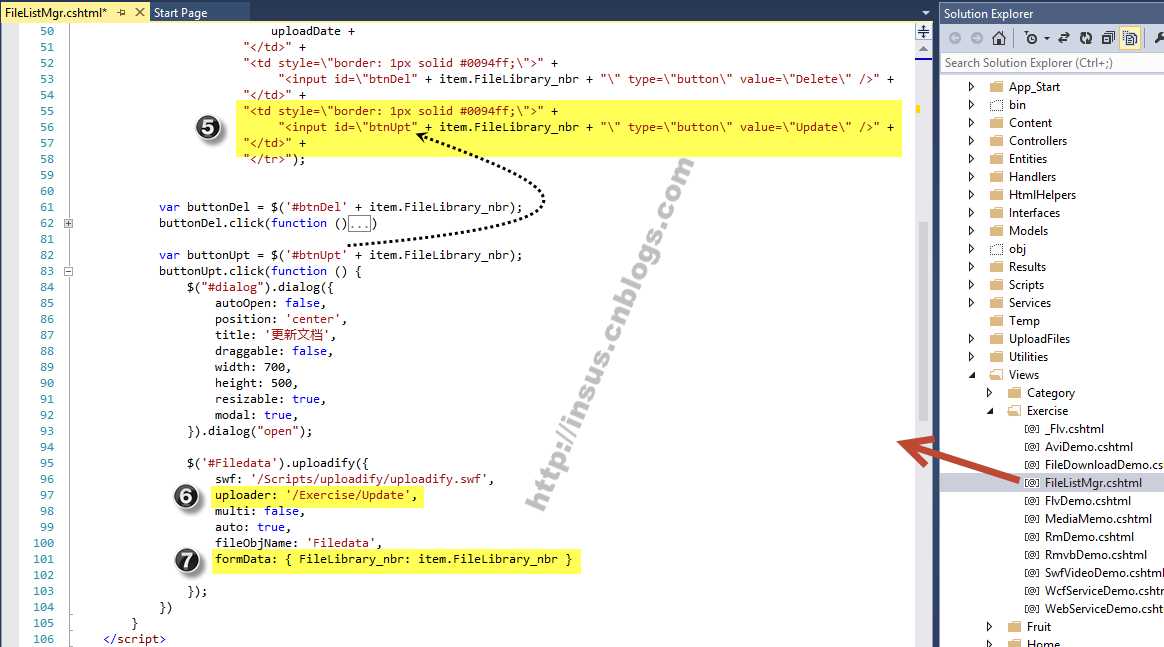Expand the HtmlHelpers folder arrow

click(x=971, y=194)
